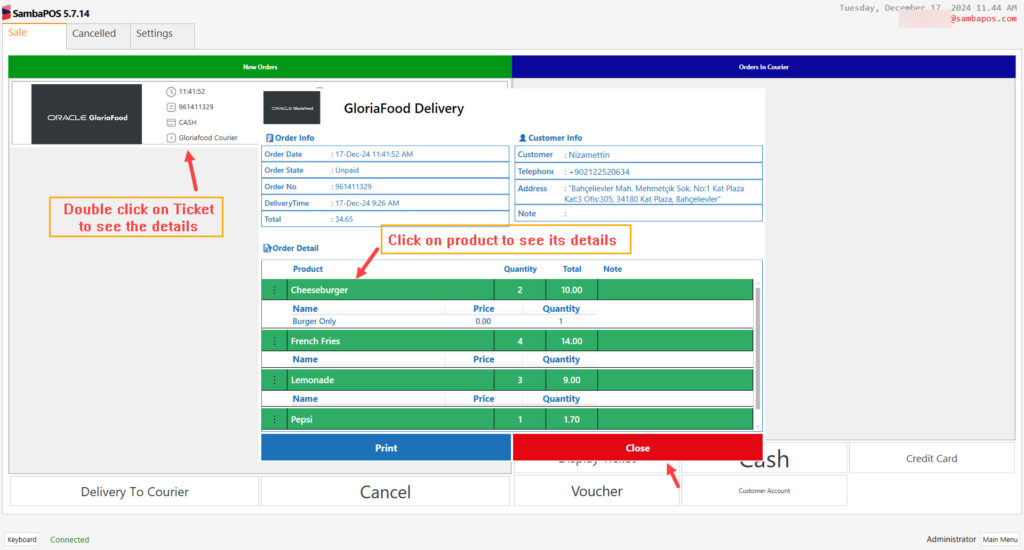The height and width of the screenshot is (550, 1024).
Task: Click Delivery To Courier button
Action: (x=135, y=492)
